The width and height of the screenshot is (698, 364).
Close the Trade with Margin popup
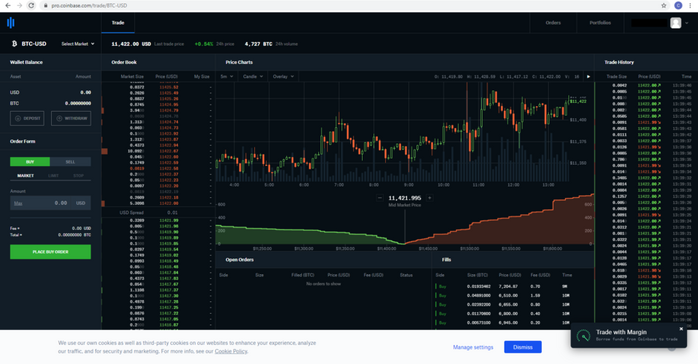click(x=681, y=329)
